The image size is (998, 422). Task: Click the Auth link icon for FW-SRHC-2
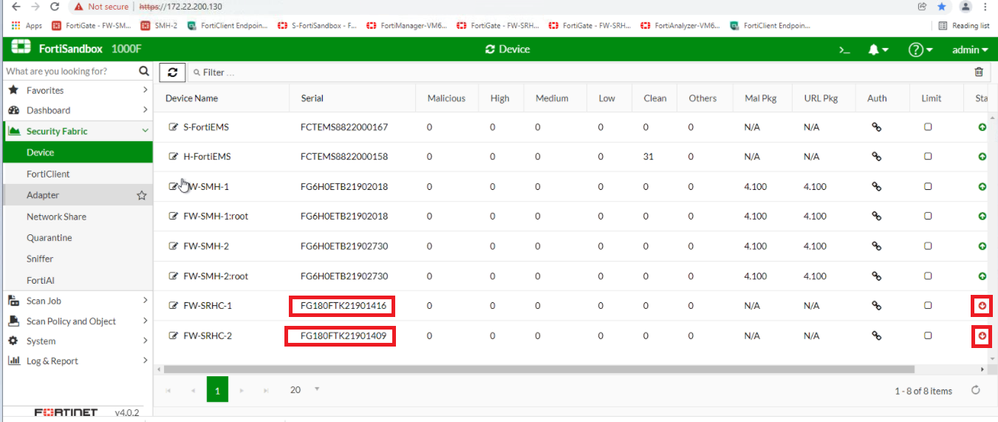[876, 335]
